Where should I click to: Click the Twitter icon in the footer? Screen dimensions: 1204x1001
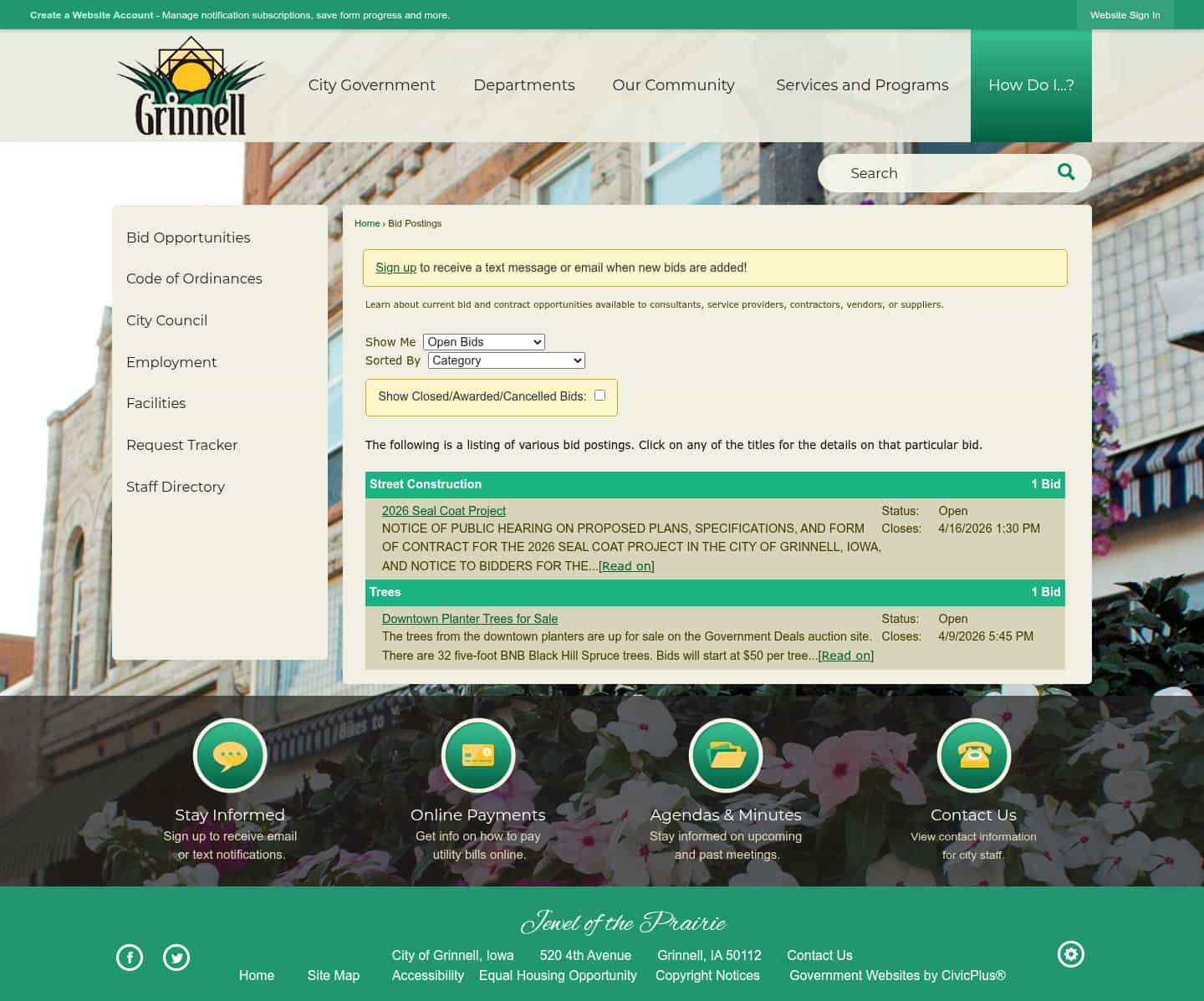[x=176, y=957]
